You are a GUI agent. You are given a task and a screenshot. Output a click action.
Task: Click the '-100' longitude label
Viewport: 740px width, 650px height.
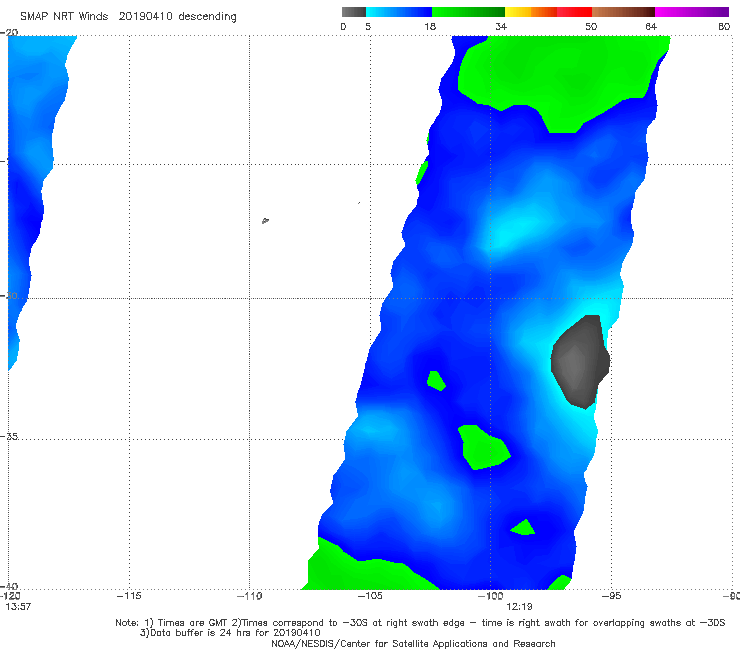click(490, 596)
